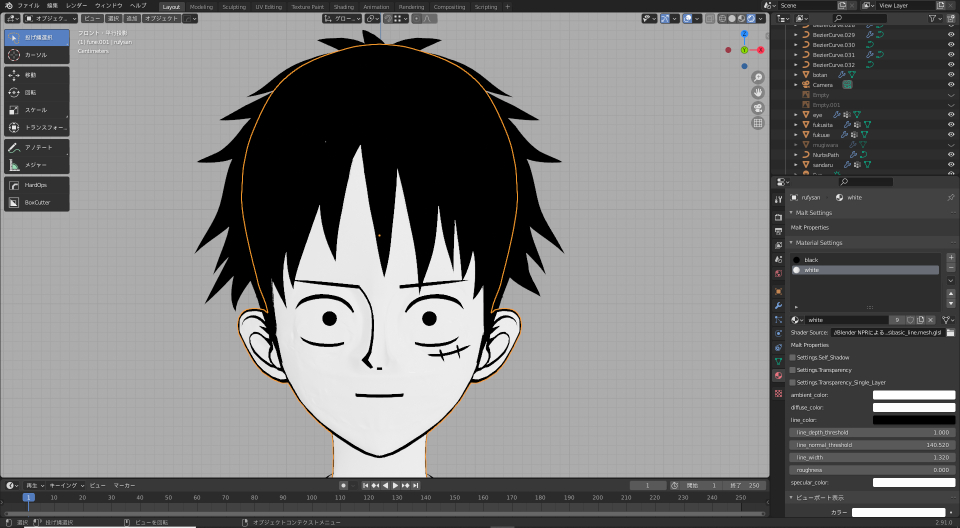The image size is (960, 528).
Task: Open the viewport 追加 menu
Action: click(132, 18)
